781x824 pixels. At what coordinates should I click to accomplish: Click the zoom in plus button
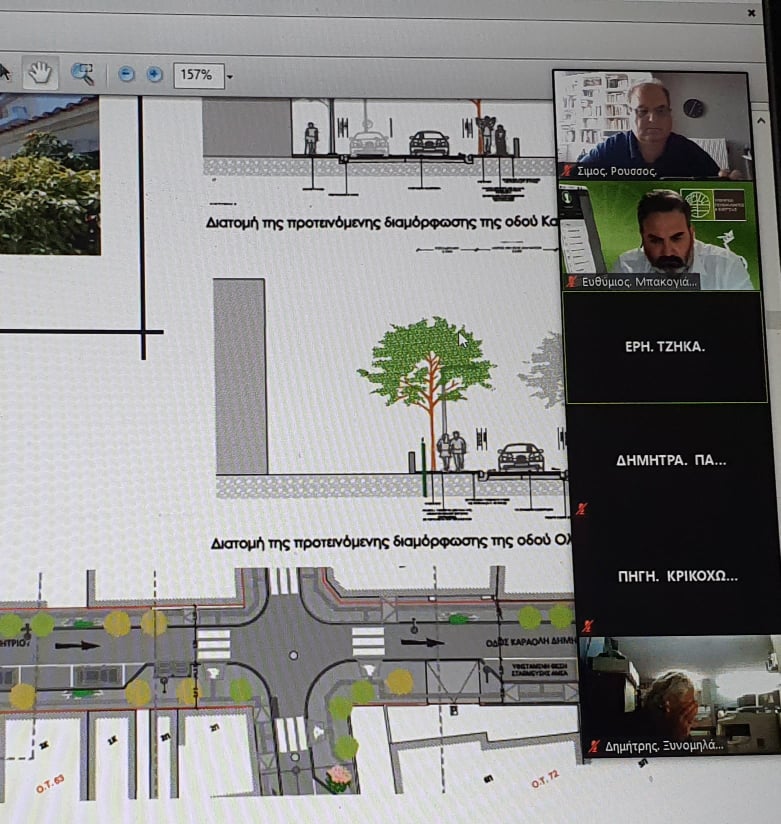[x=154, y=74]
